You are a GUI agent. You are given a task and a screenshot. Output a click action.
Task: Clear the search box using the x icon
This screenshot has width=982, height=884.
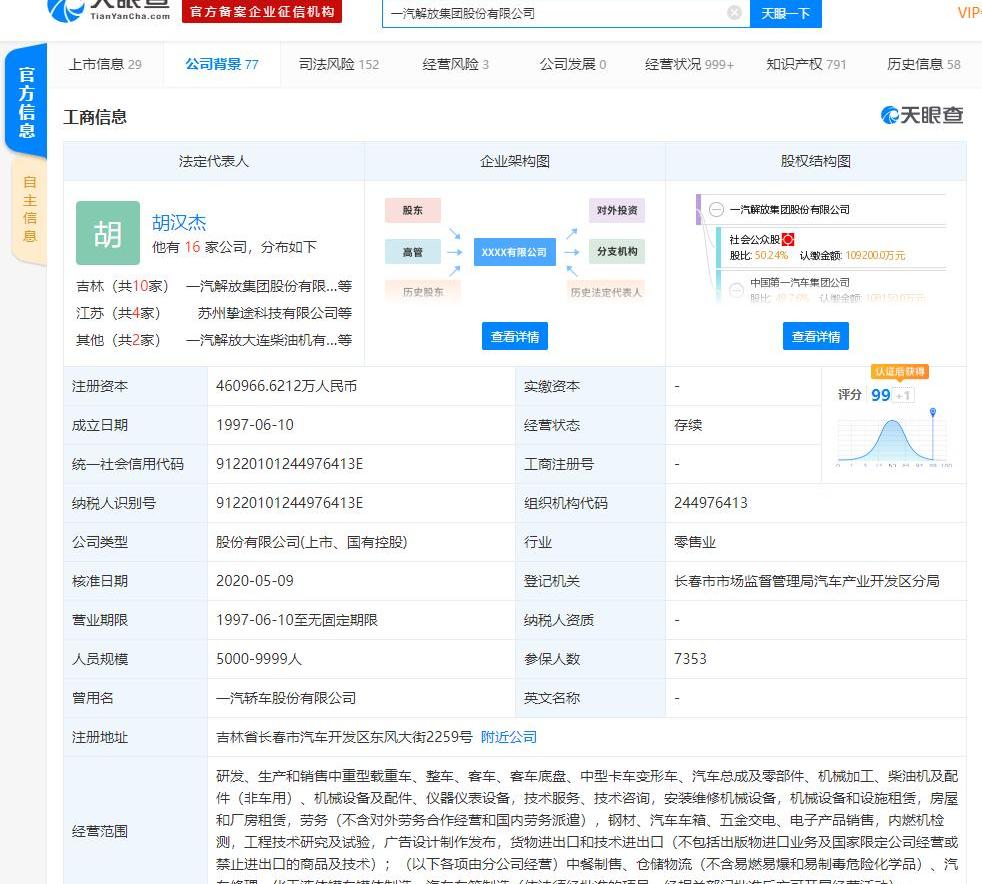(735, 12)
